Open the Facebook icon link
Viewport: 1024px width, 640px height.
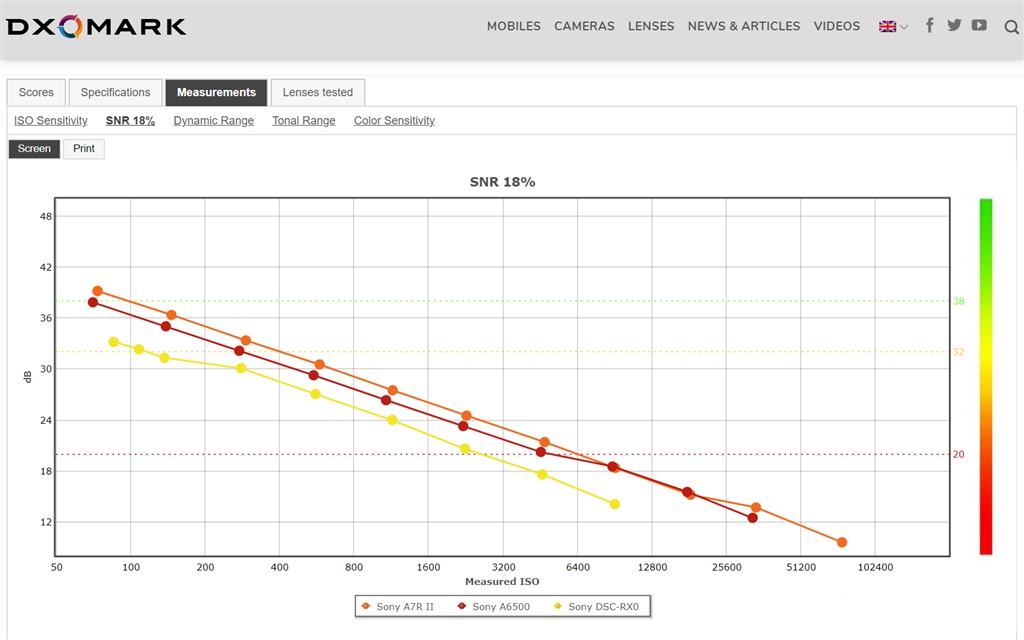click(929, 25)
